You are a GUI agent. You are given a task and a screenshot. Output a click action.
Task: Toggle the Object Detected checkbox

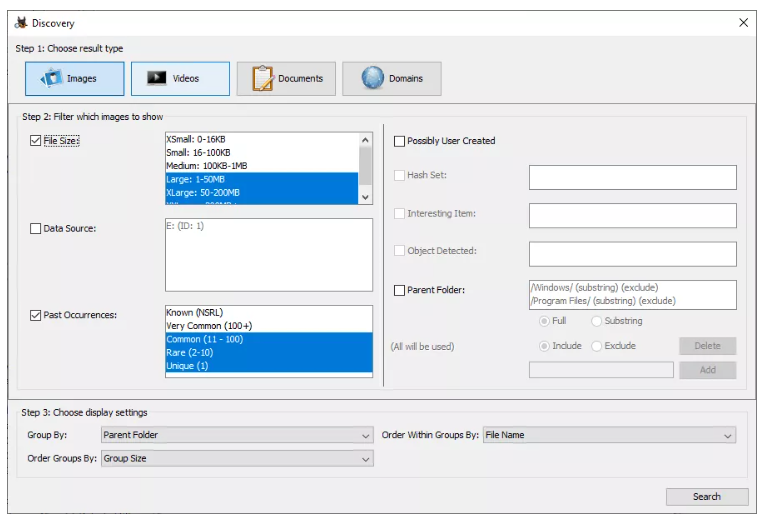coord(399,251)
